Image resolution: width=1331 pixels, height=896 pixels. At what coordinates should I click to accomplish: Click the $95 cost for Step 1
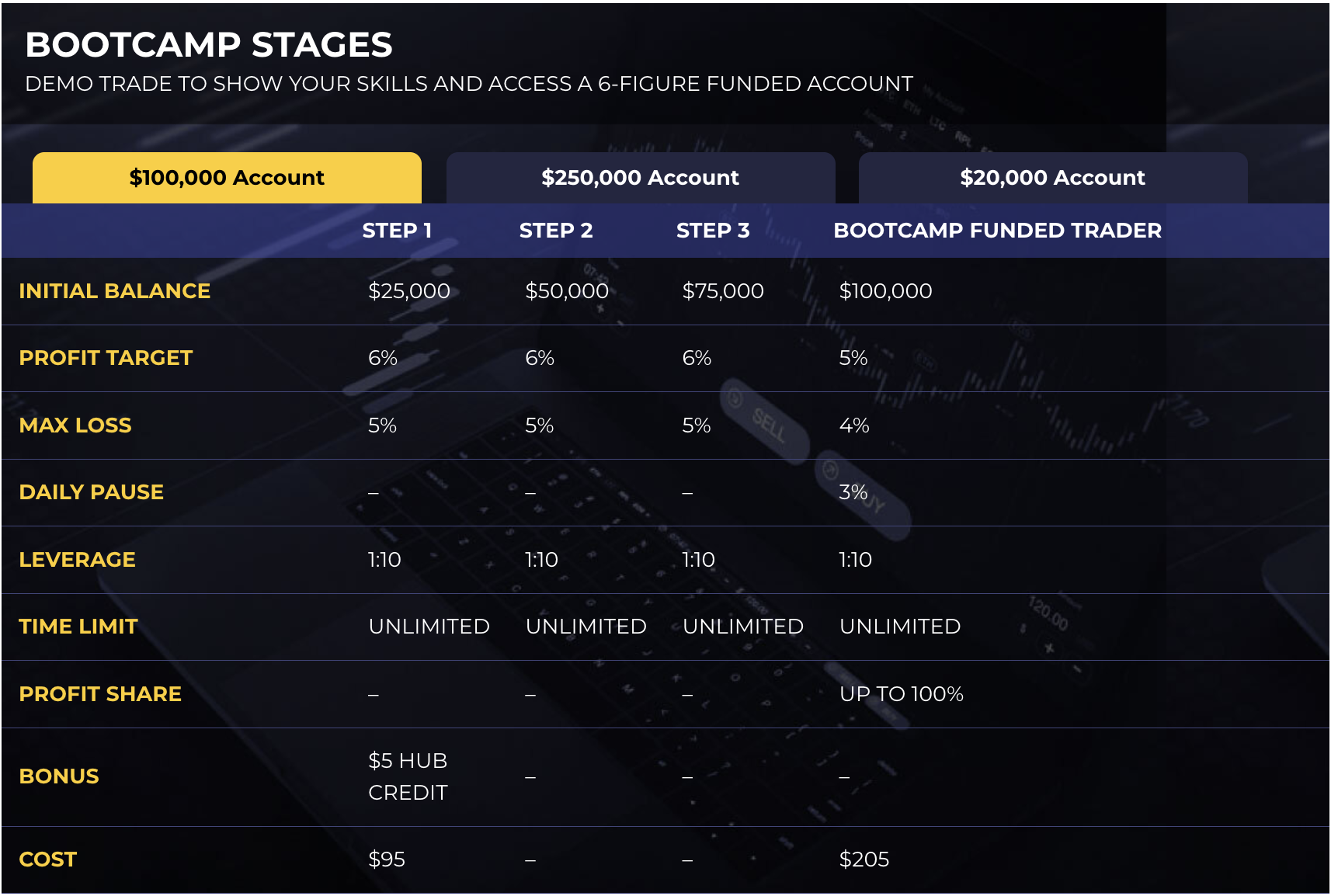387,860
